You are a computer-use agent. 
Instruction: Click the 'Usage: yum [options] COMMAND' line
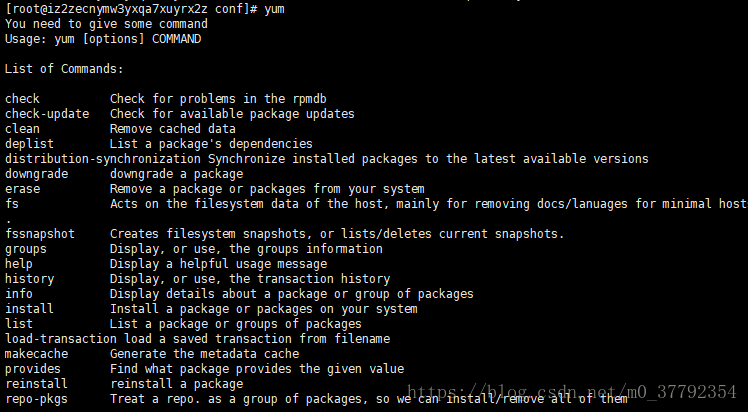click(103, 39)
